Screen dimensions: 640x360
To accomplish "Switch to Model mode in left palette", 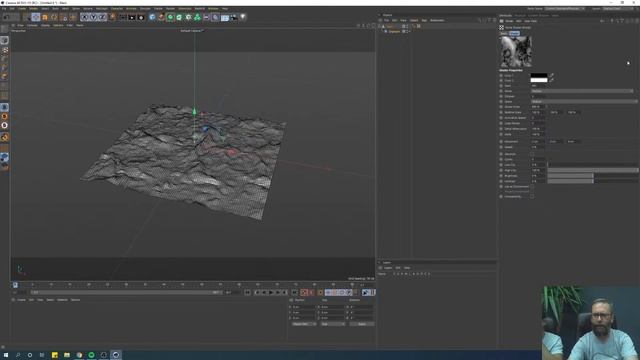I will point(4,40).
